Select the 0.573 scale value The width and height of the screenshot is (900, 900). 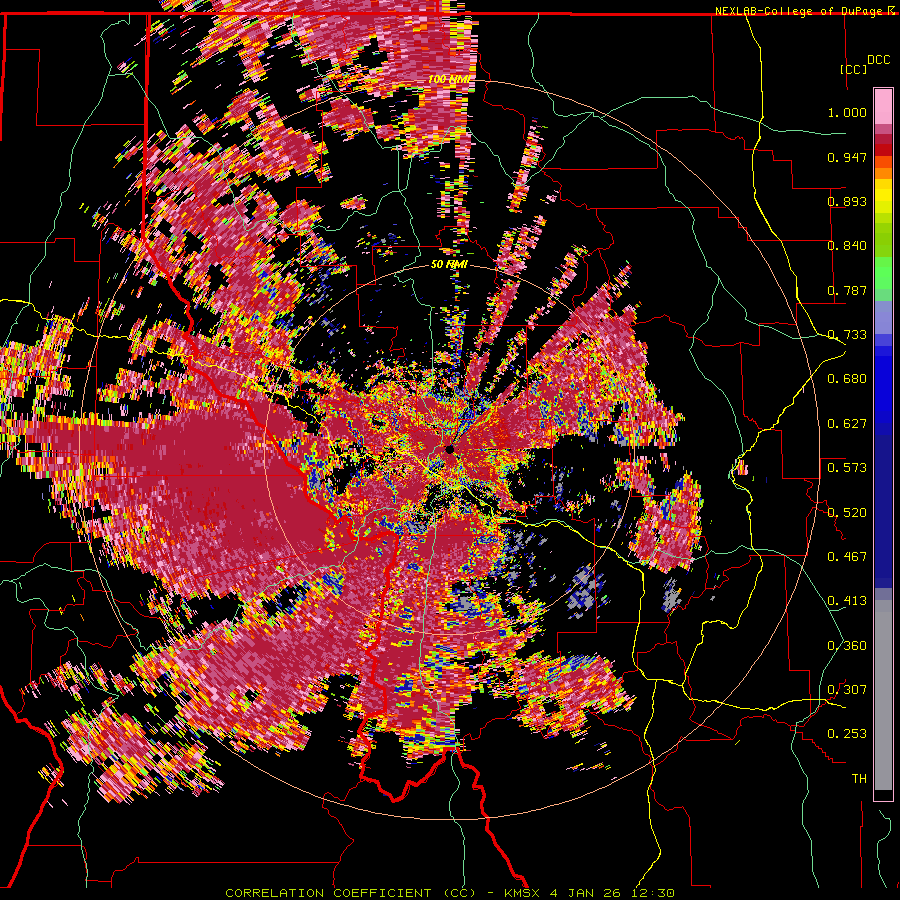pos(847,468)
